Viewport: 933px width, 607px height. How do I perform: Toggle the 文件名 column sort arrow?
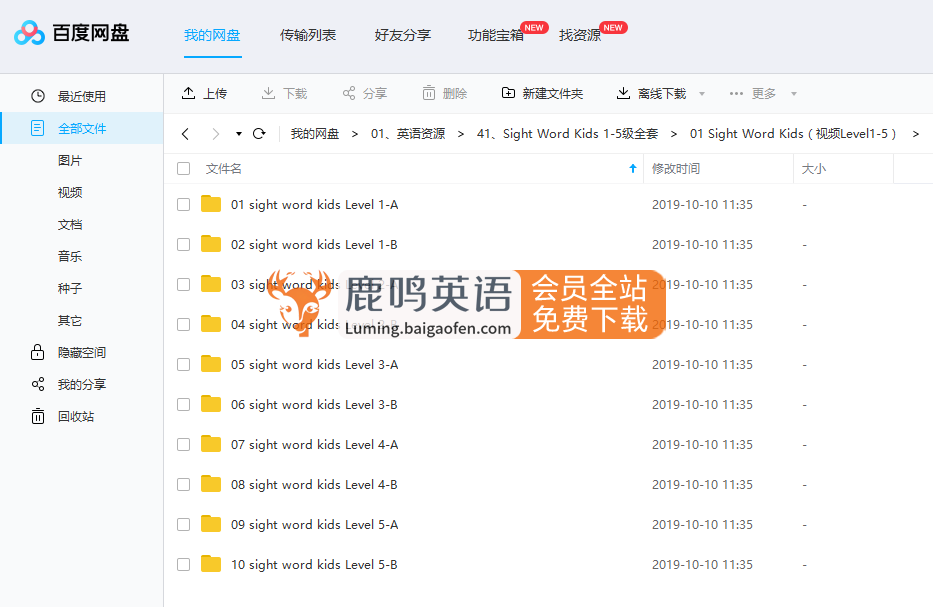pos(633,168)
